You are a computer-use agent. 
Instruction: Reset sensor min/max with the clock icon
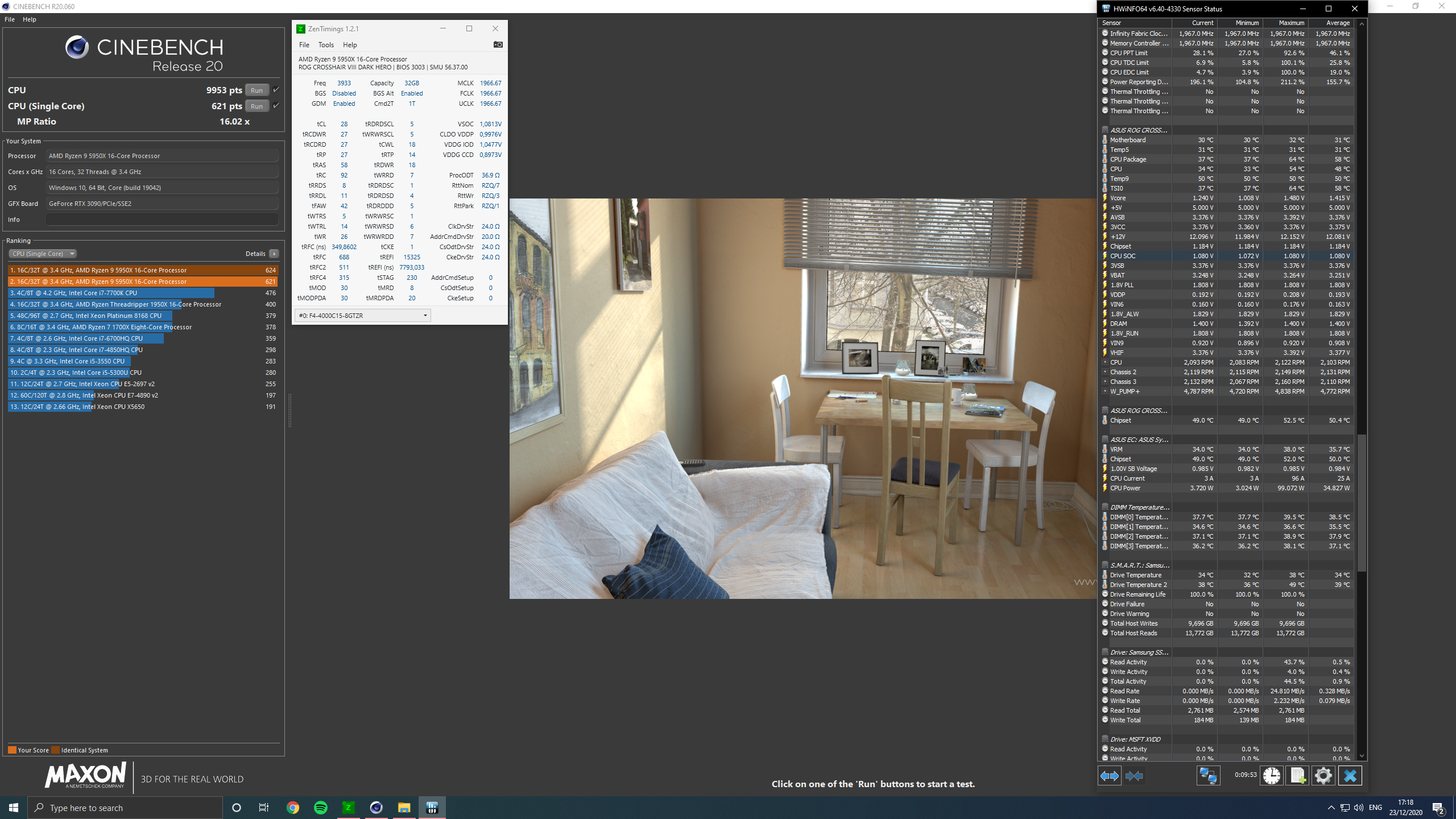(x=1272, y=776)
